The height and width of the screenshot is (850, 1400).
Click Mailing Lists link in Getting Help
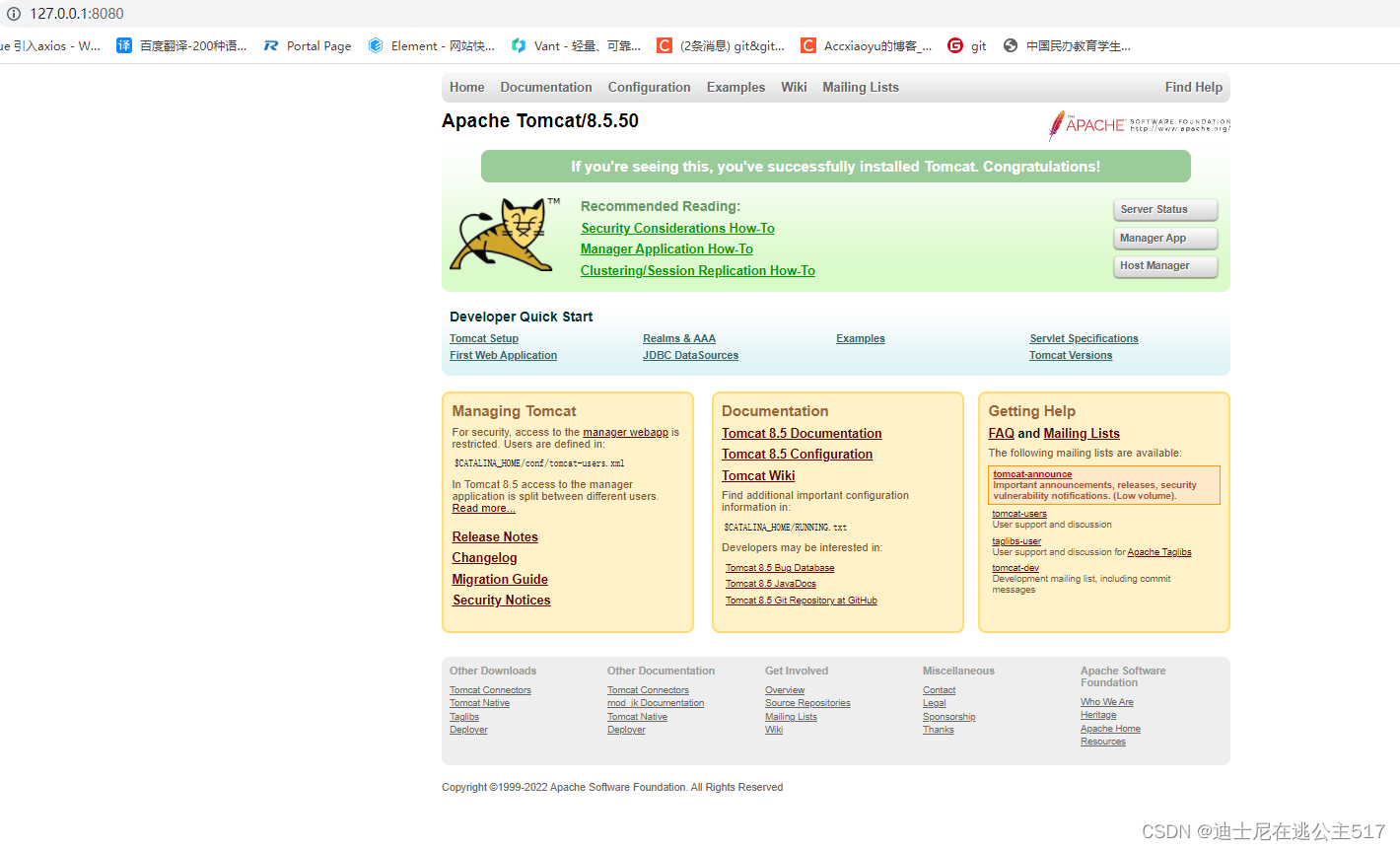[1082, 433]
